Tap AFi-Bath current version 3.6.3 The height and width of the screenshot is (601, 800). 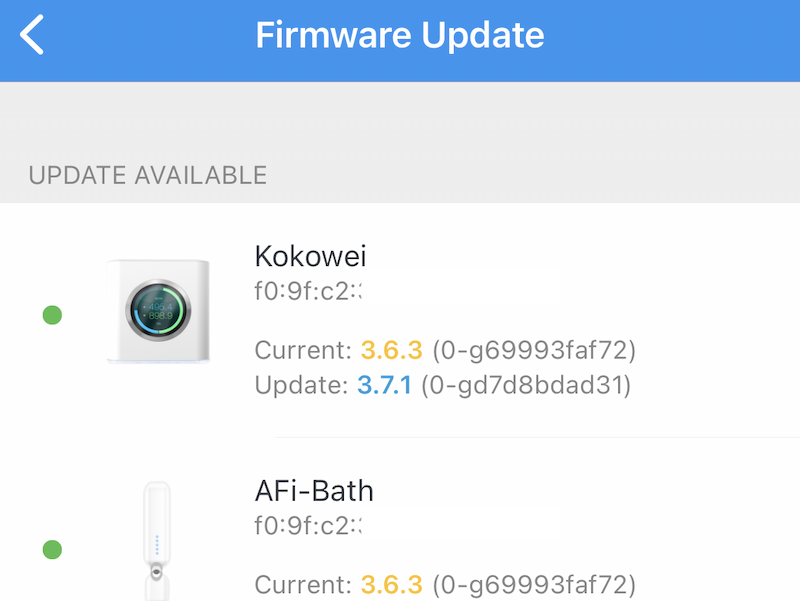coord(391,584)
